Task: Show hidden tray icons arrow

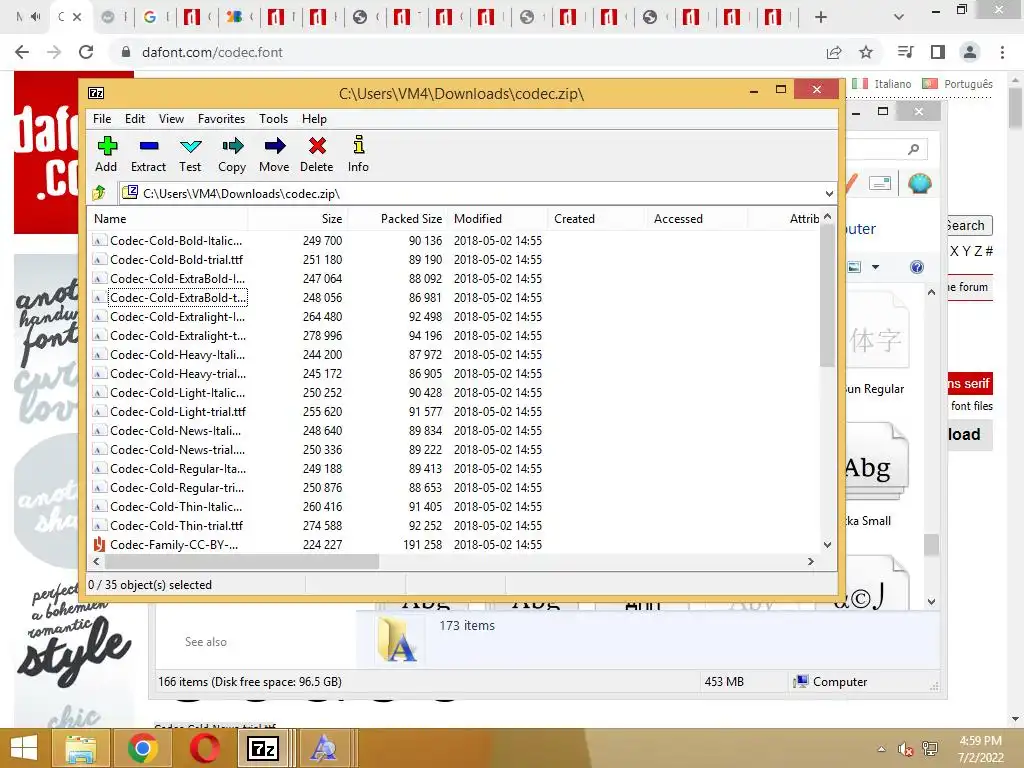Action: pyautogui.click(x=882, y=749)
